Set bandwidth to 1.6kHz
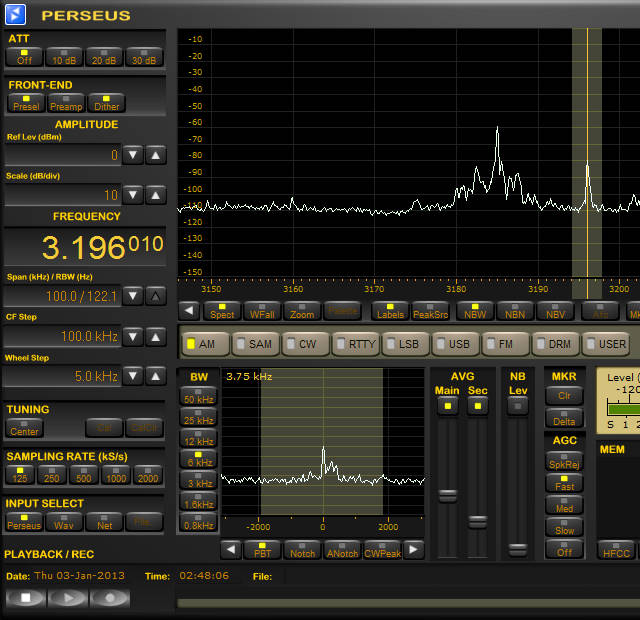Viewport: 640px width, 620px height. (x=198, y=501)
